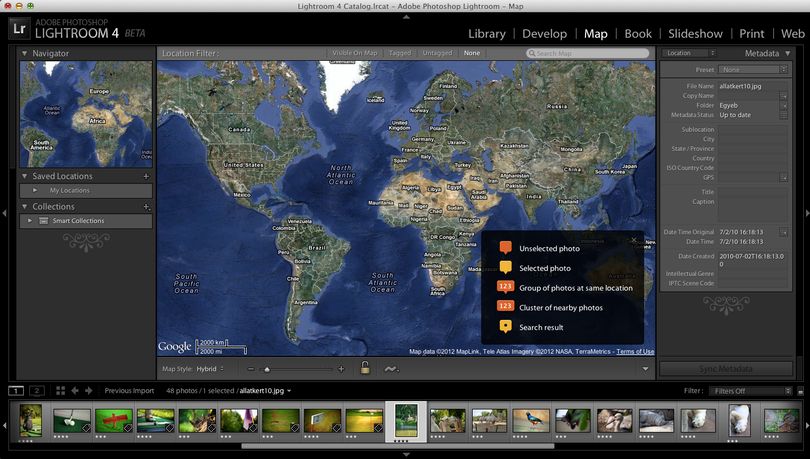Open the Map Style Hybrid dropdown
This screenshot has width=810, height=459.
click(x=210, y=369)
